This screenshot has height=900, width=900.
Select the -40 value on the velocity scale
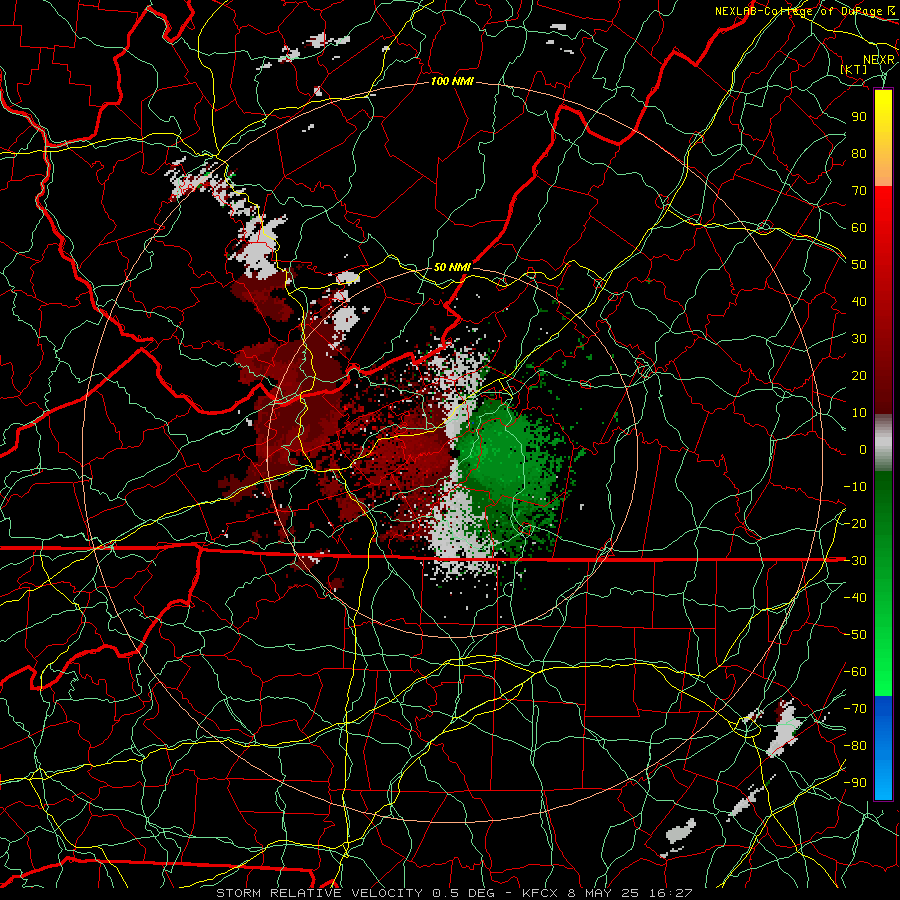click(855, 598)
